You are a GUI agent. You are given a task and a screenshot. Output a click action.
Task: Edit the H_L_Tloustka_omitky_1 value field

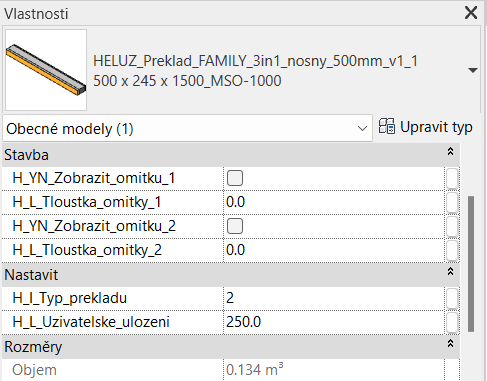tap(334, 202)
